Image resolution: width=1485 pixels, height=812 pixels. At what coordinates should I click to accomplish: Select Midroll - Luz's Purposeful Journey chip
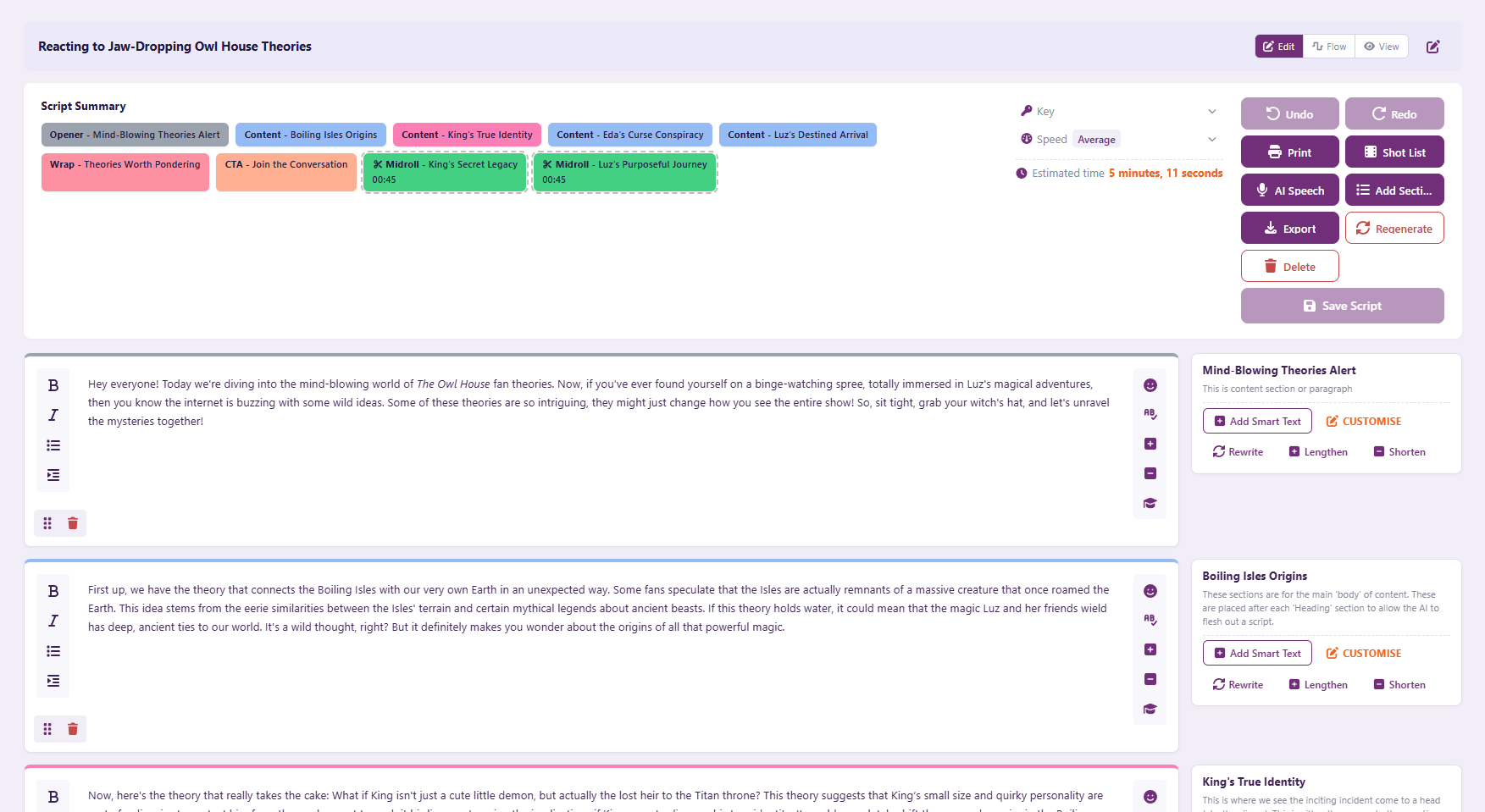[625, 172]
